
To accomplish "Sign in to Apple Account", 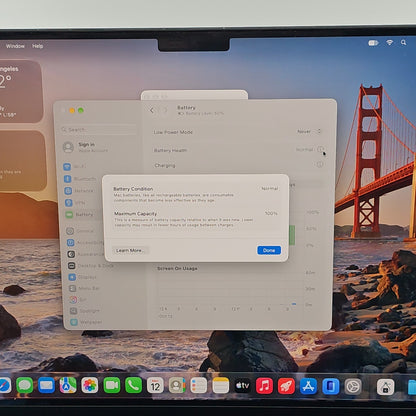I will [x=86, y=147].
